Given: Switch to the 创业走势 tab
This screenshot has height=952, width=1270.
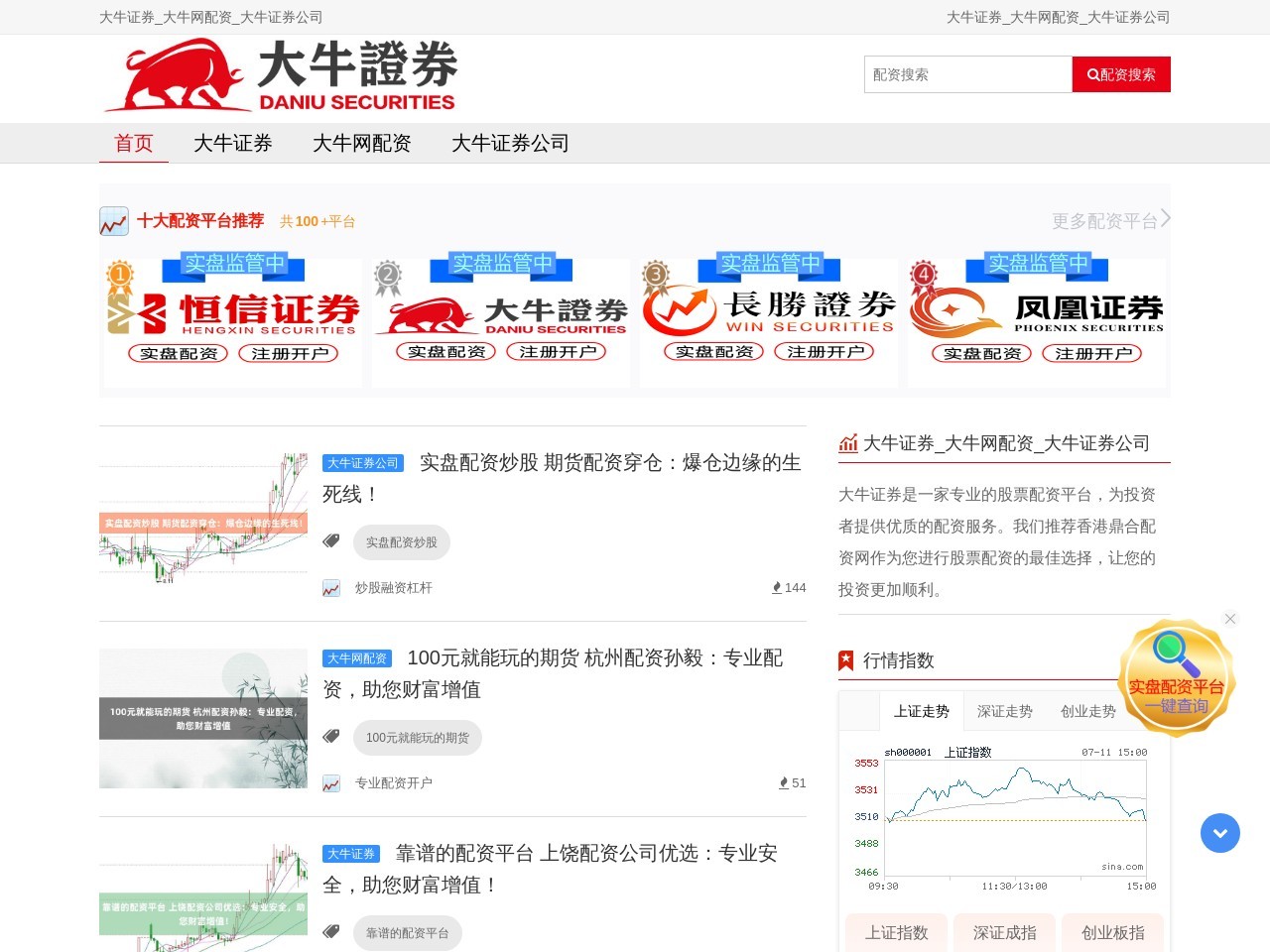Looking at the screenshot, I should pos(1087,712).
